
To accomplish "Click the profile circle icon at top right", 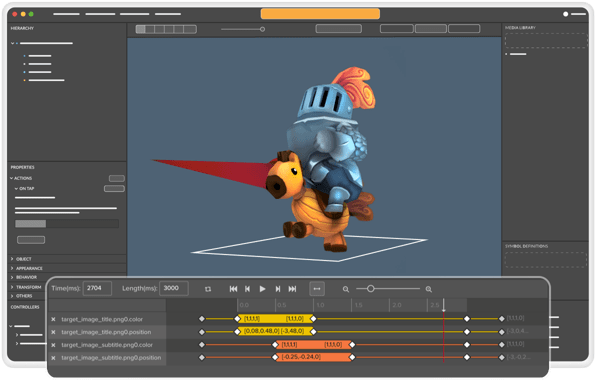I will point(565,14).
